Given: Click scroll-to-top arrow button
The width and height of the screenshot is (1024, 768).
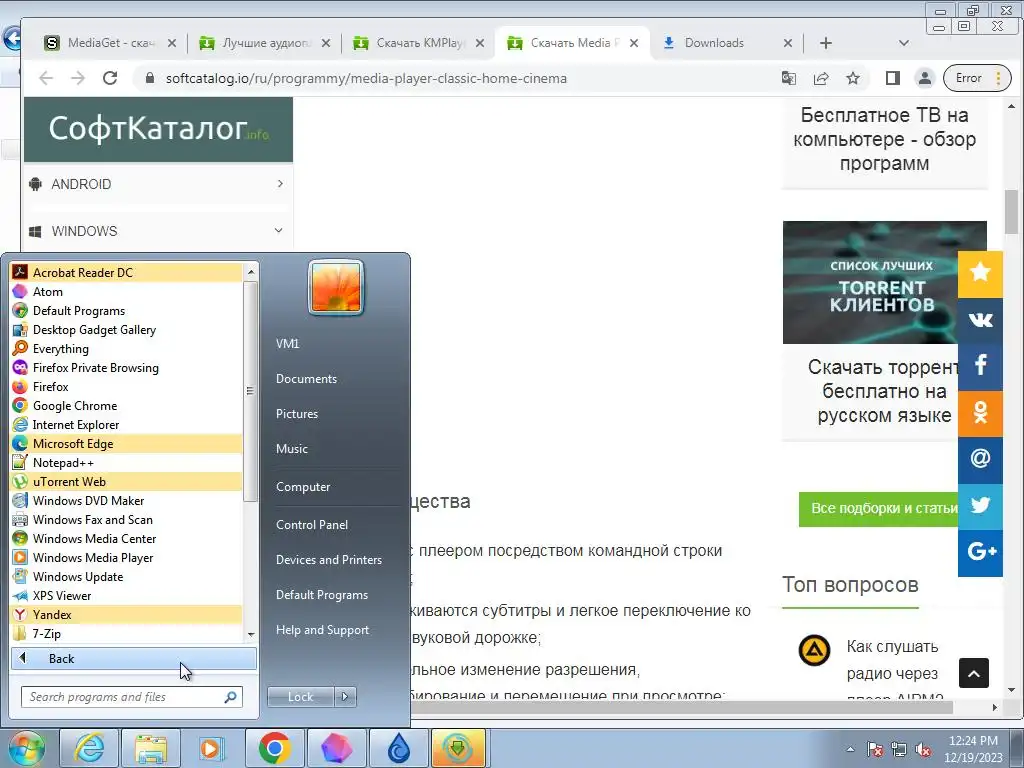Looking at the screenshot, I should (974, 673).
